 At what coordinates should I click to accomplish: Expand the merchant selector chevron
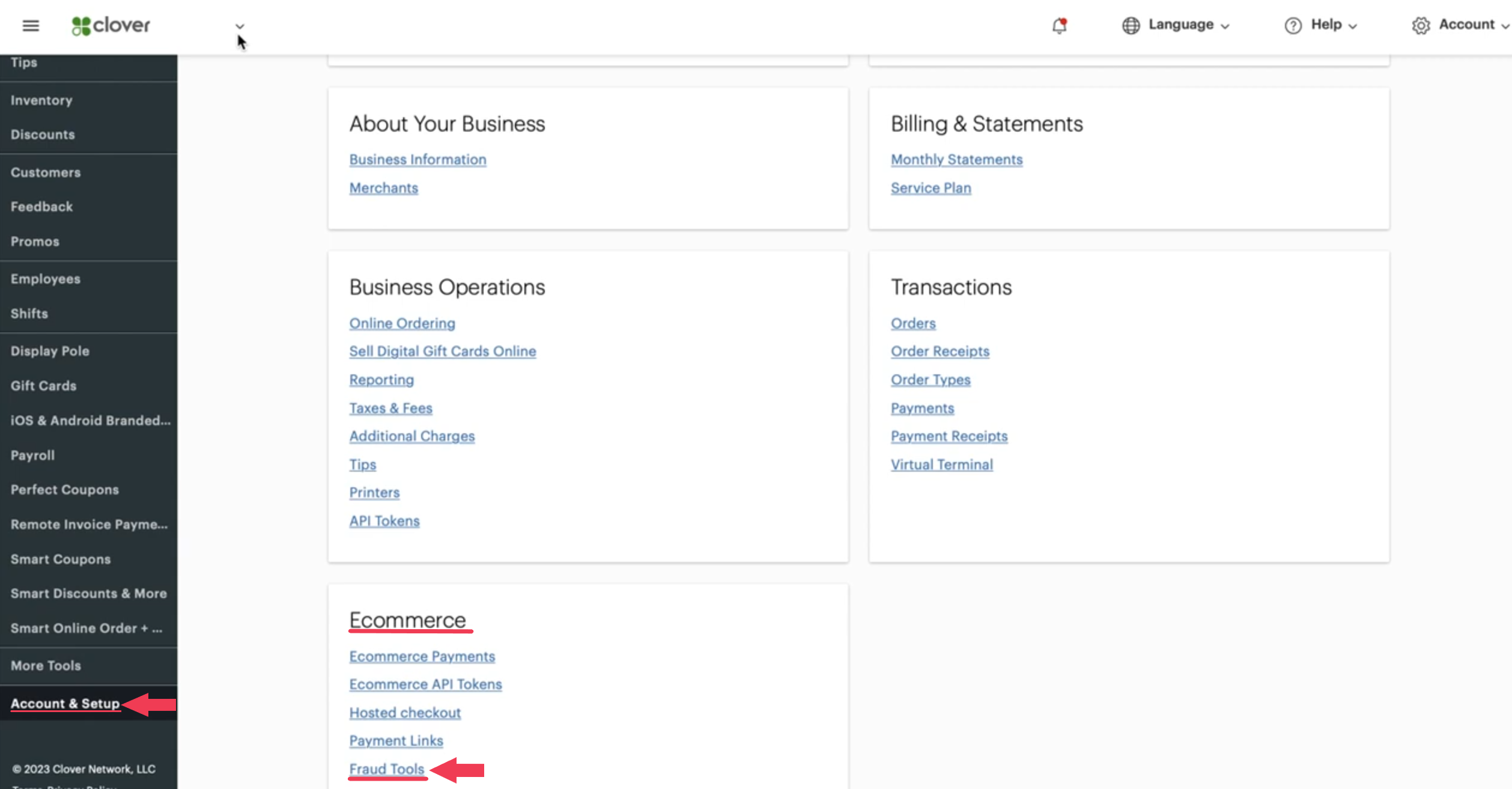(240, 26)
